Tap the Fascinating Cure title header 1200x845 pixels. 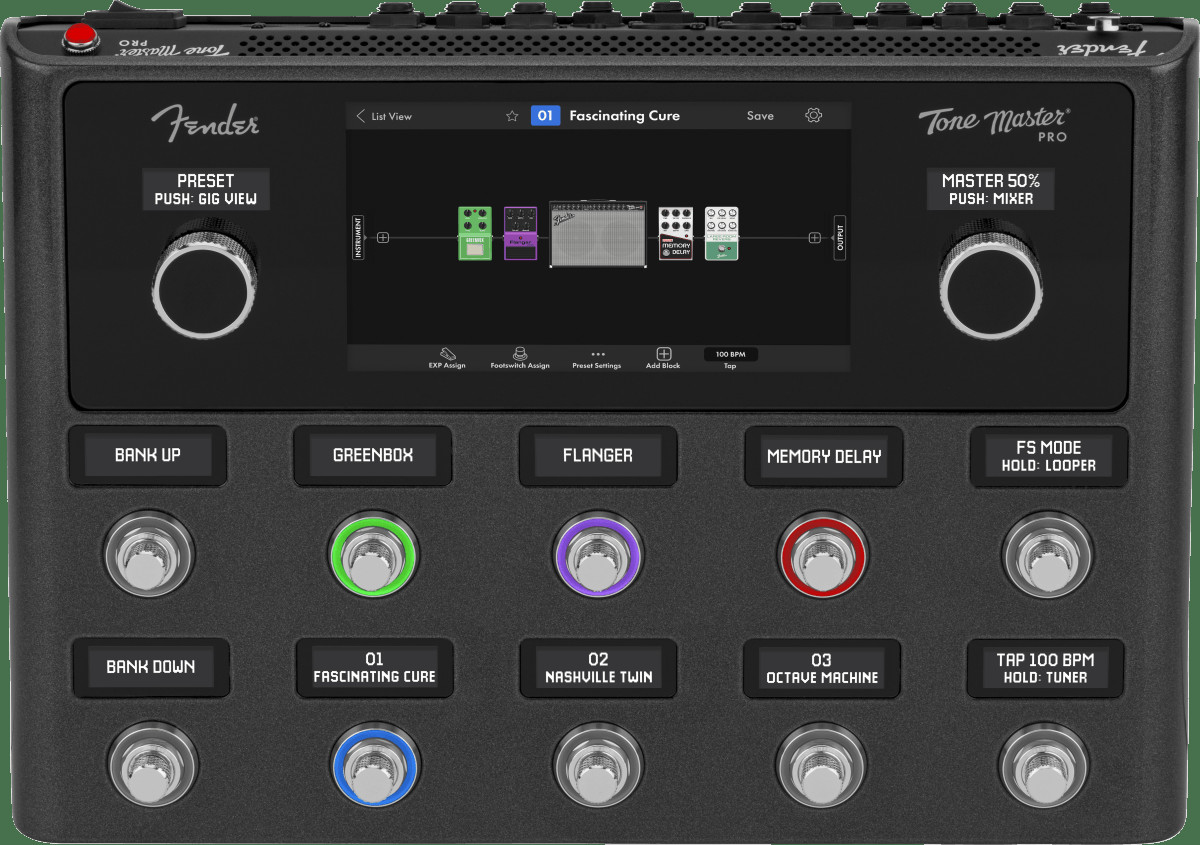coord(624,115)
